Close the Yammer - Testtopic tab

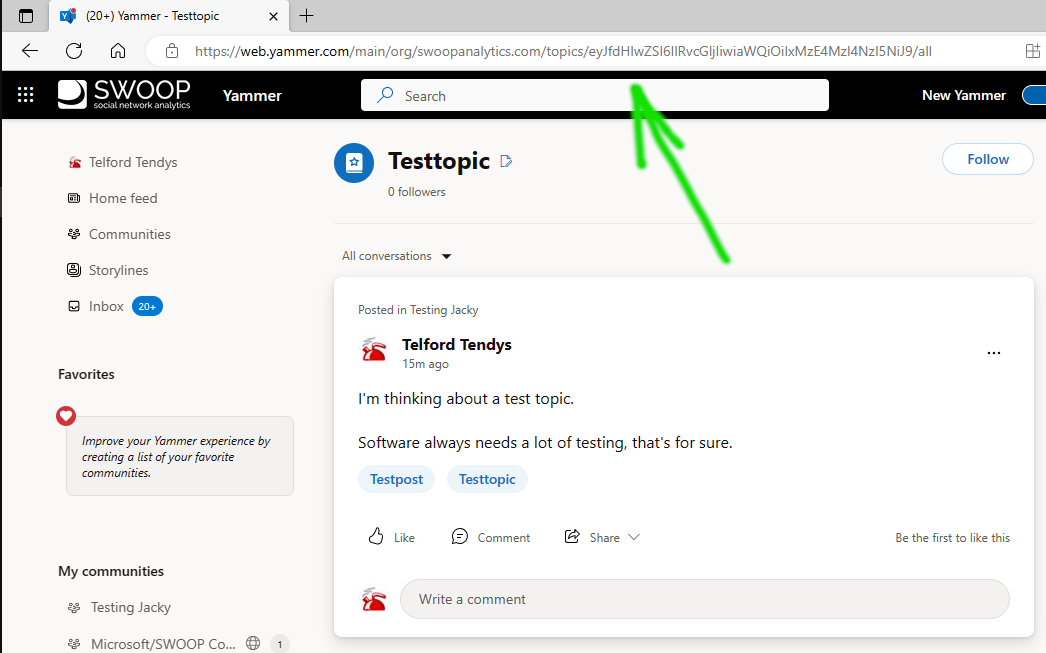pos(274,17)
